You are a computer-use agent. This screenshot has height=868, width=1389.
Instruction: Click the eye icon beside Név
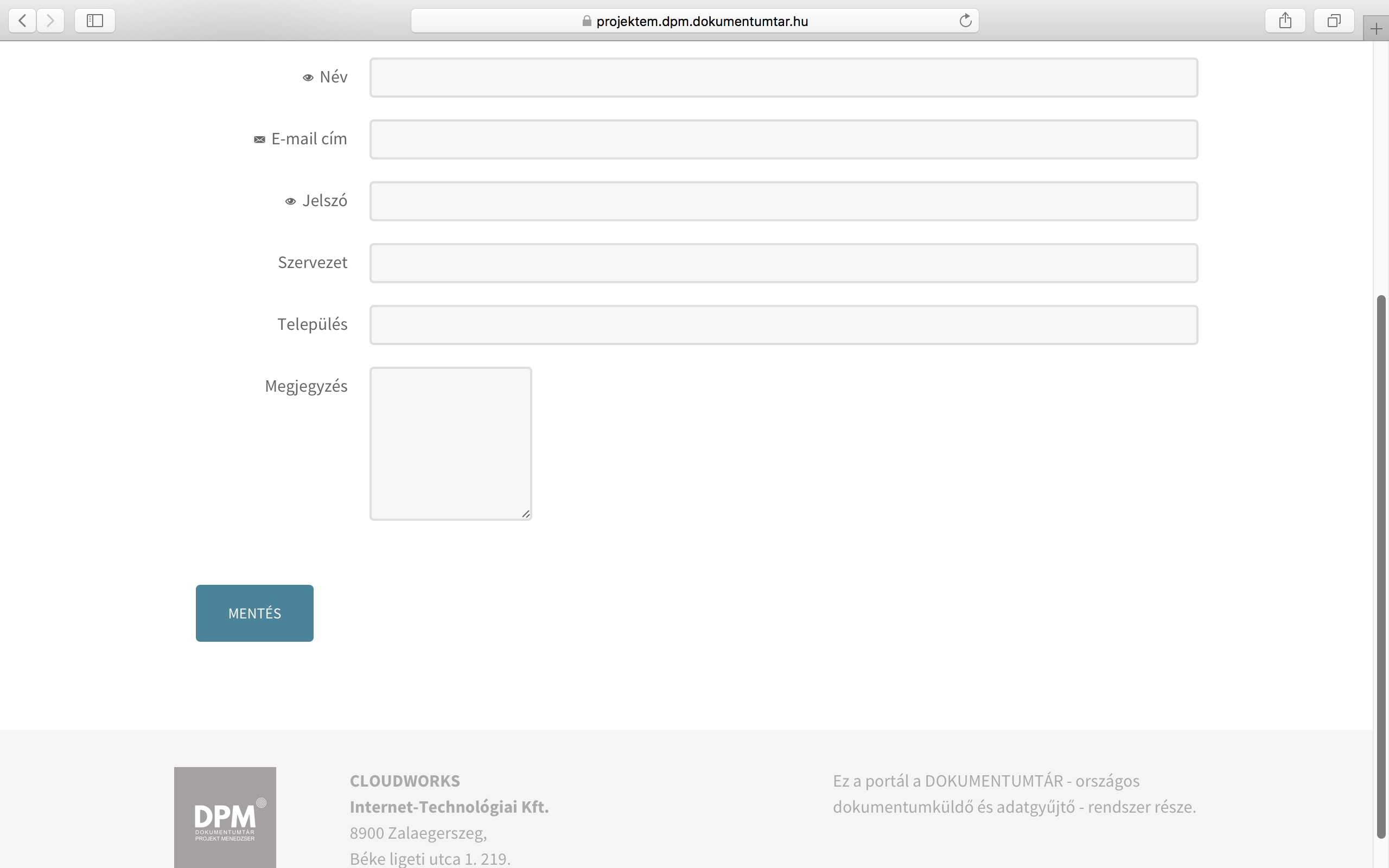(308, 78)
